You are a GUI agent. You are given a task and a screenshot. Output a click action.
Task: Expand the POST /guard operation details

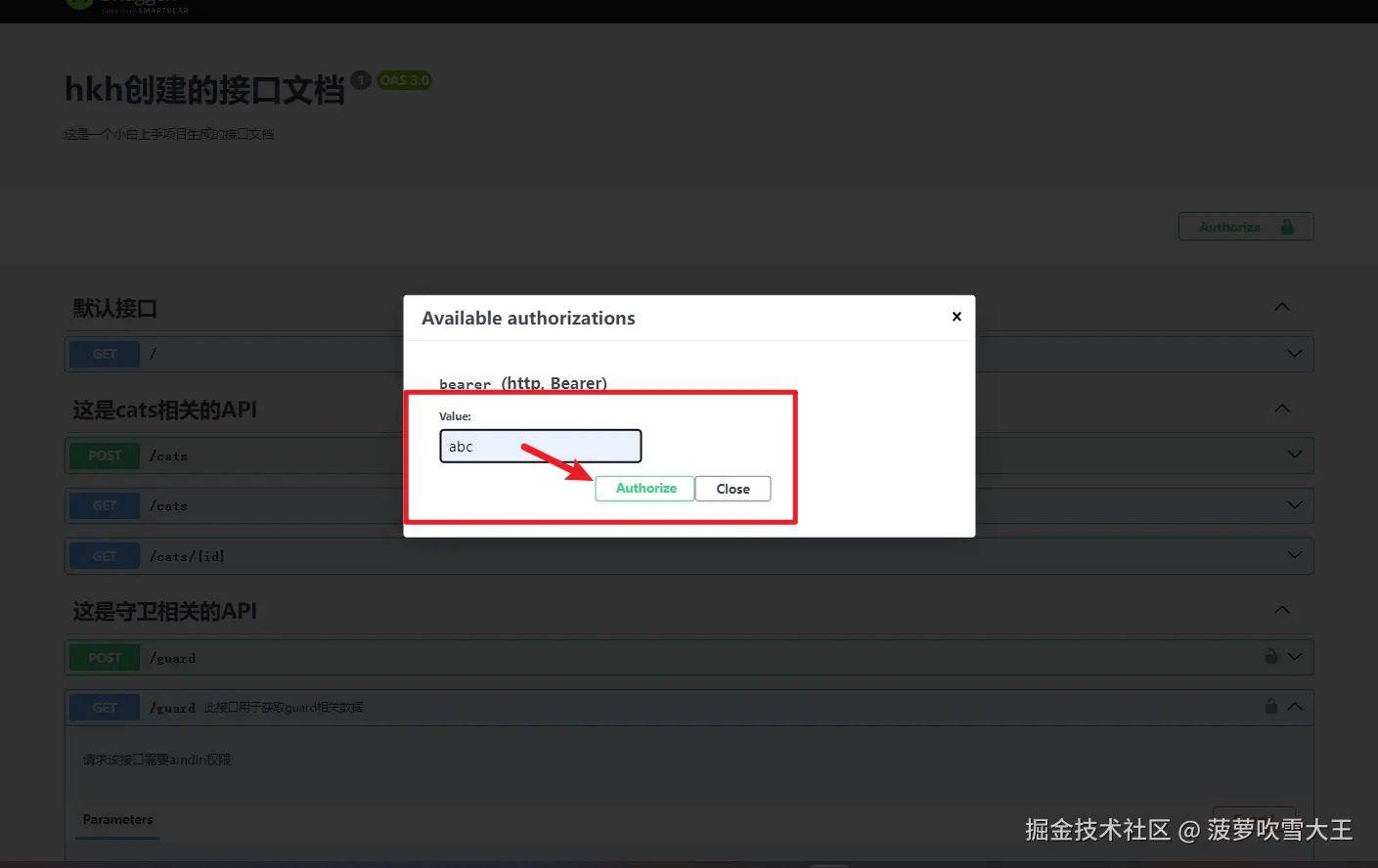1293,657
